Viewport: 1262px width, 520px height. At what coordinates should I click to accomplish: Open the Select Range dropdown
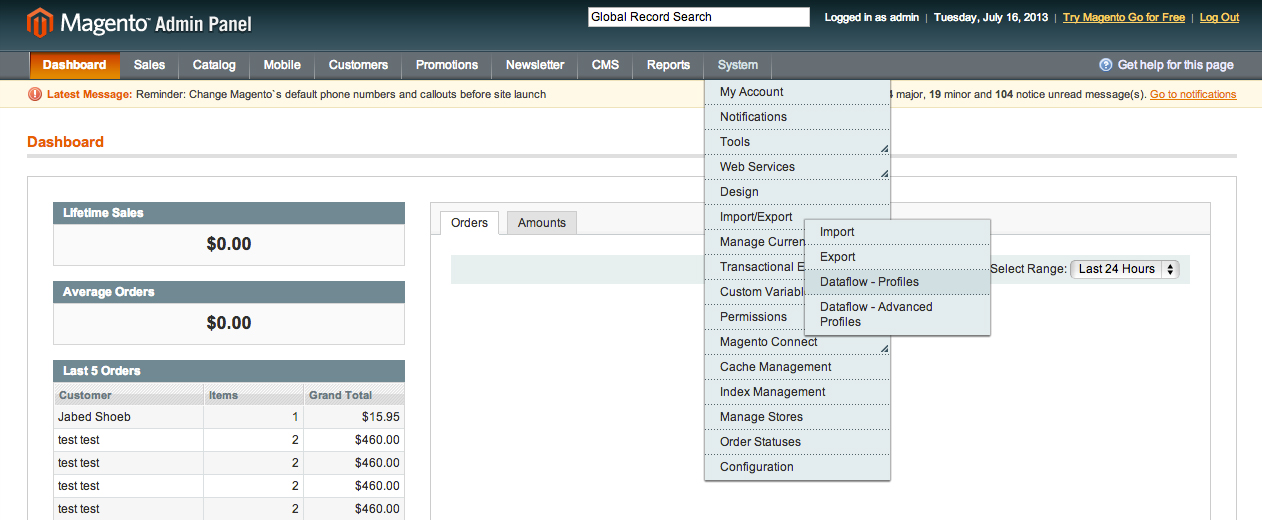tap(1125, 269)
